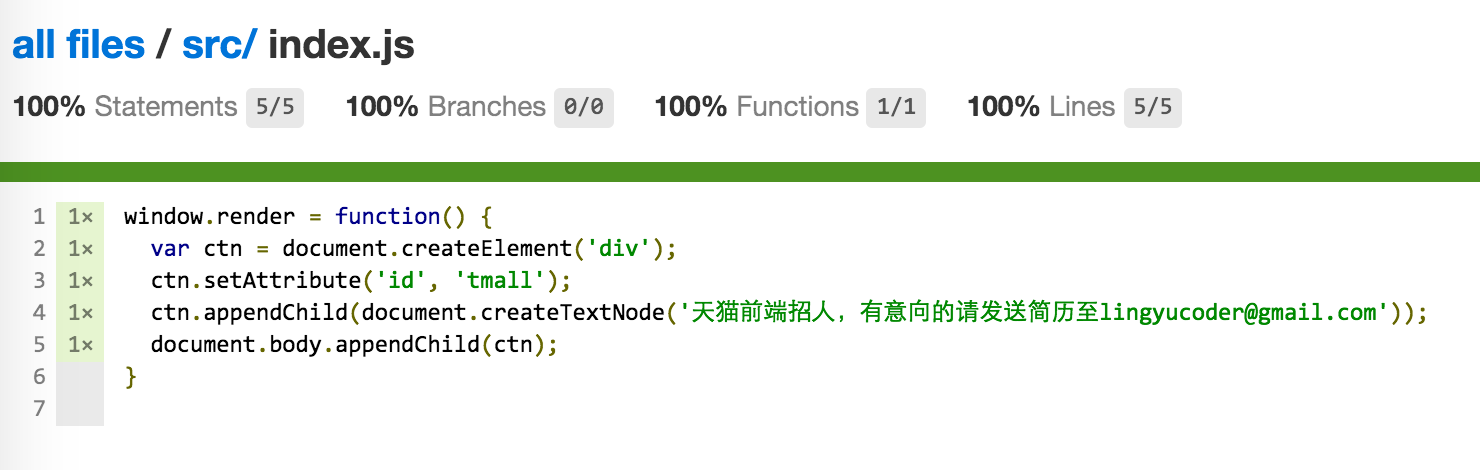Click the 1× hit count on line 5

[80, 345]
